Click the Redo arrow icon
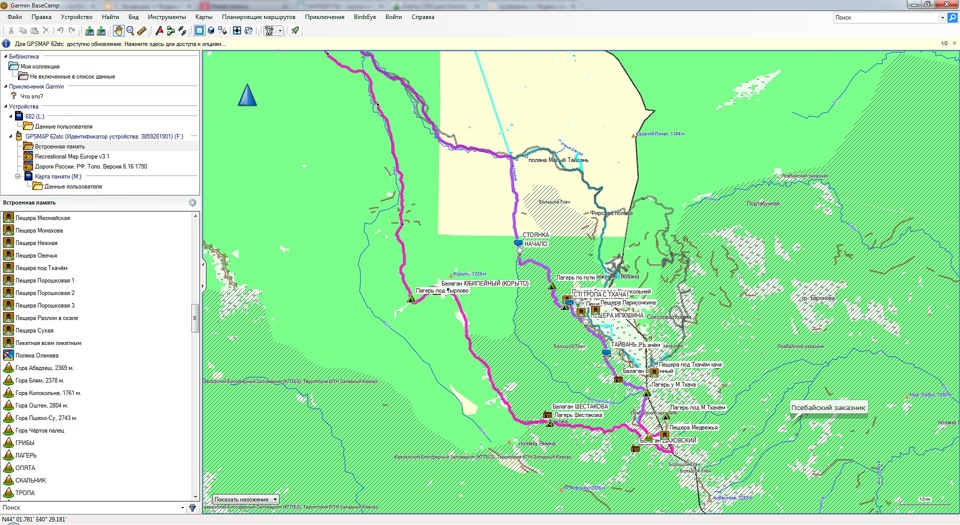Screen dimensions: 960x525 72,31
